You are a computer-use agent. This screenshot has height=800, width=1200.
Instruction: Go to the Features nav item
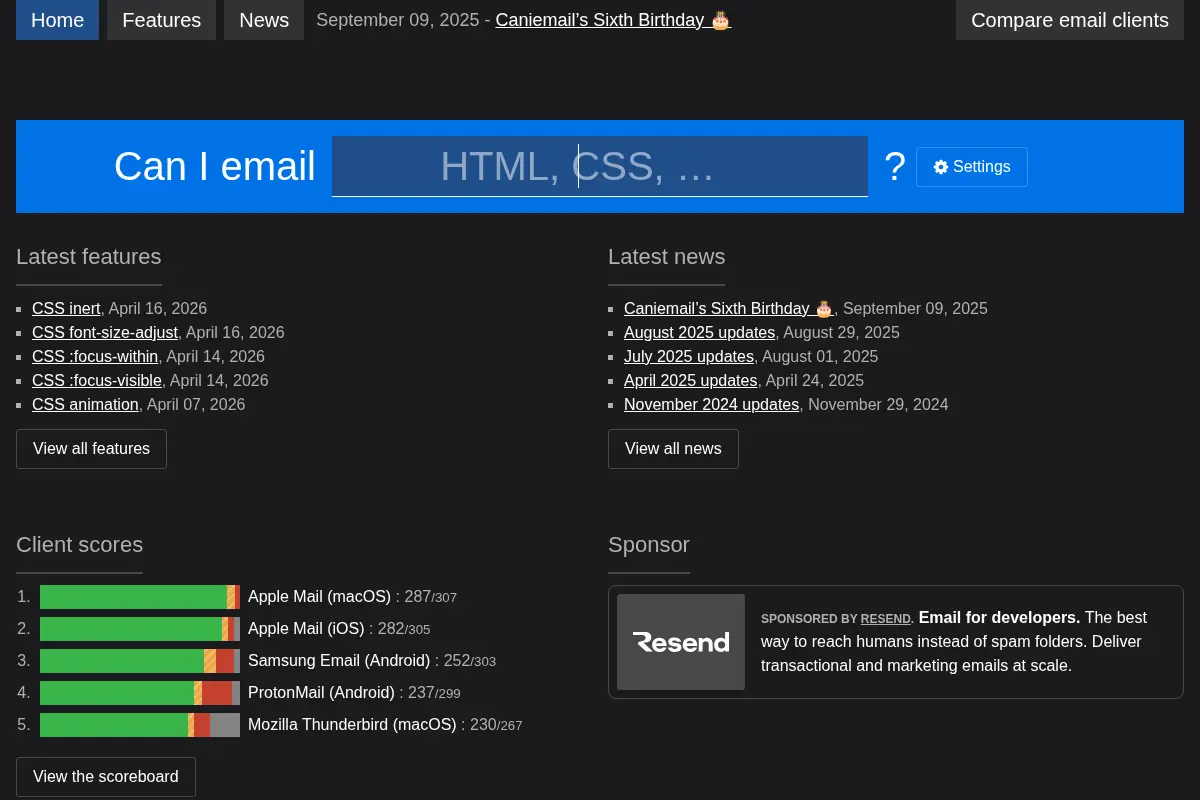pos(161,20)
